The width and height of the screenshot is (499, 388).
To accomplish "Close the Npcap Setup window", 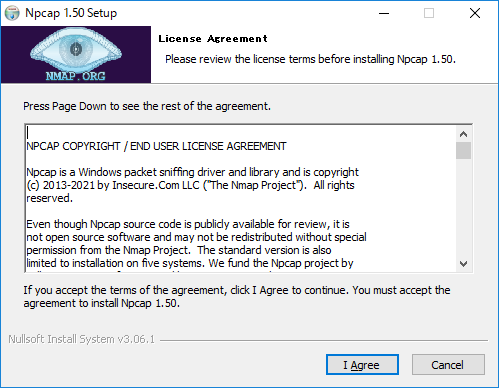I will [x=475, y=13].
